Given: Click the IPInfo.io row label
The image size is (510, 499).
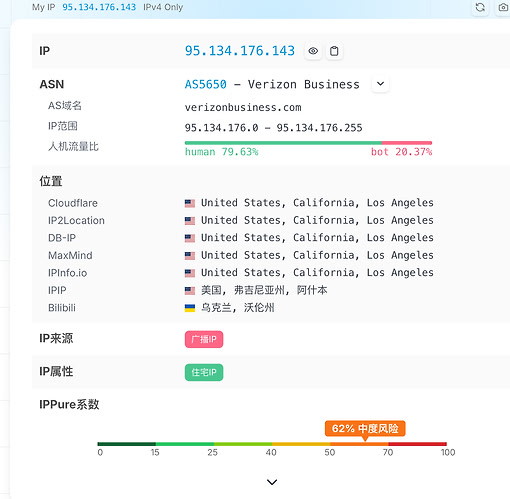Looking at the screenshot, I should [68, 273].
